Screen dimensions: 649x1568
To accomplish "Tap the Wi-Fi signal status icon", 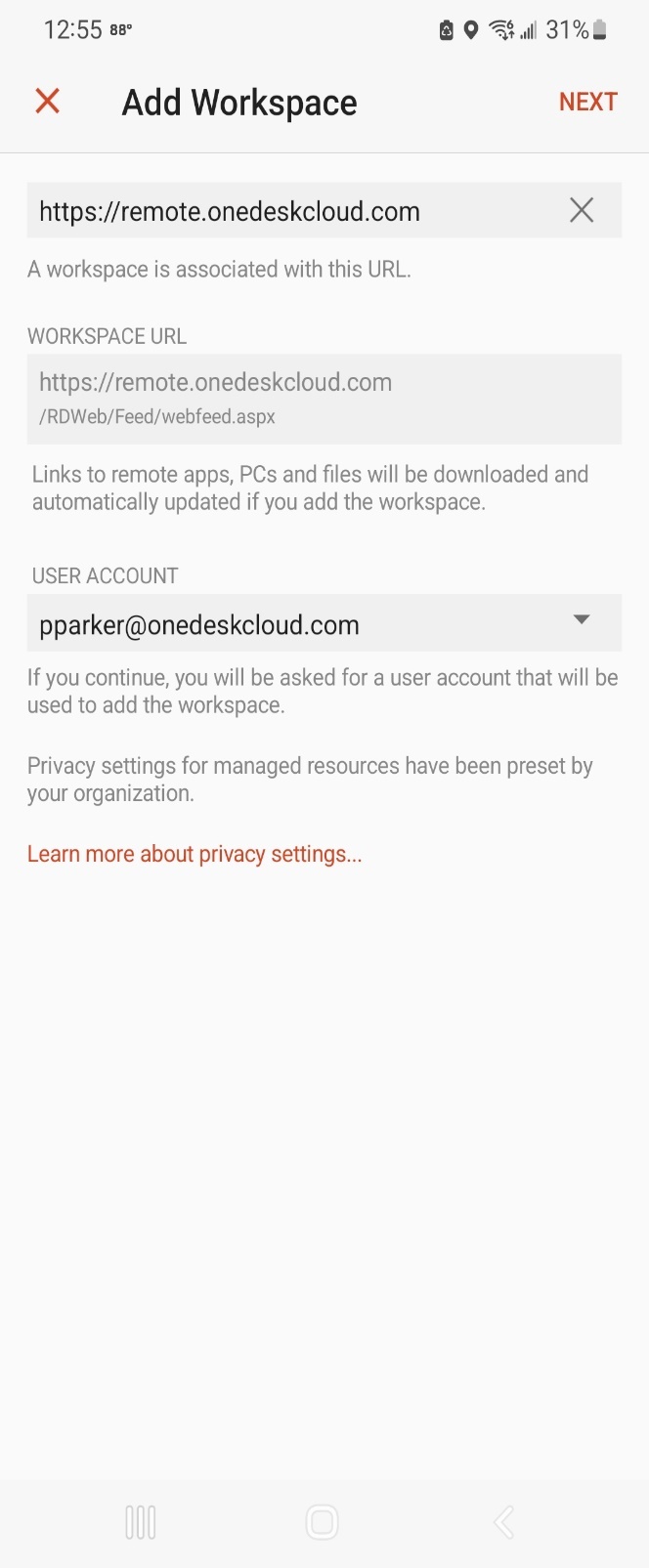I will pos(501,30).
